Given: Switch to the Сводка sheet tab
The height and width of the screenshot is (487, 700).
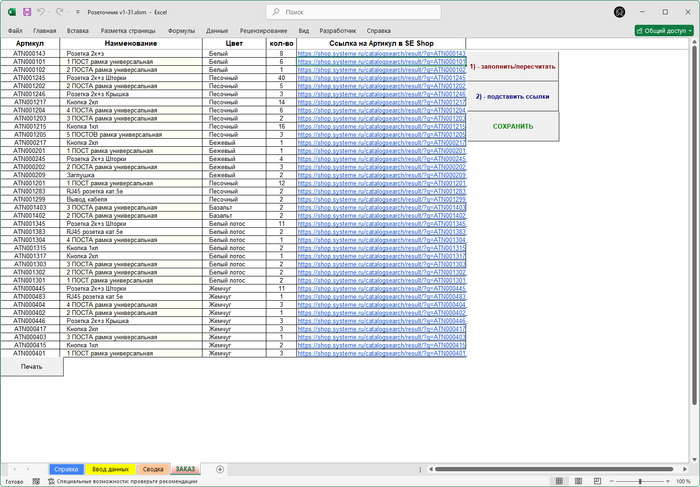Looking at the screenshot, I should (152, 468).
